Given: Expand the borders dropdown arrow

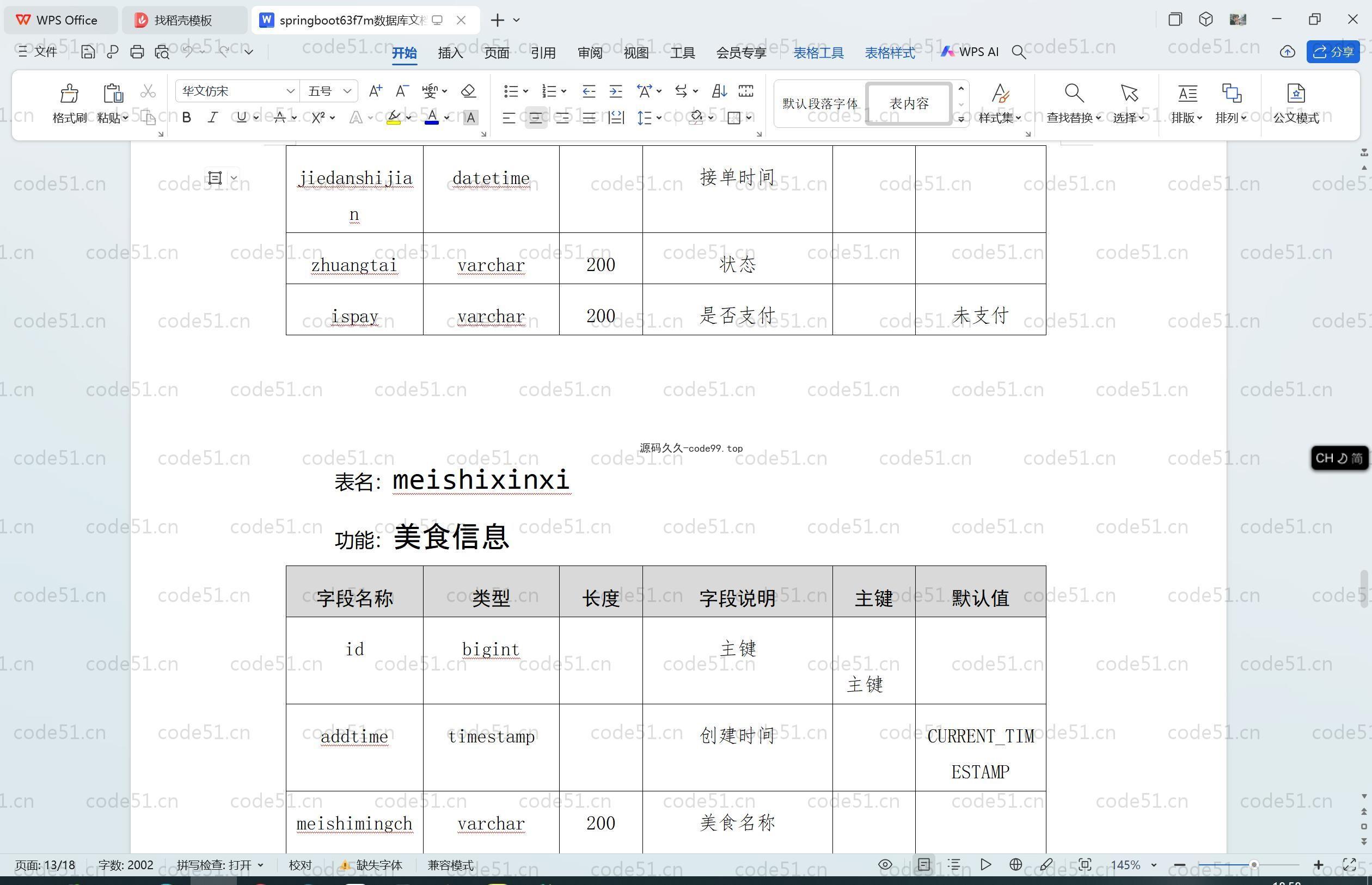Looking at the screenshot, I should pyautogui.click(x=749, y=118).
